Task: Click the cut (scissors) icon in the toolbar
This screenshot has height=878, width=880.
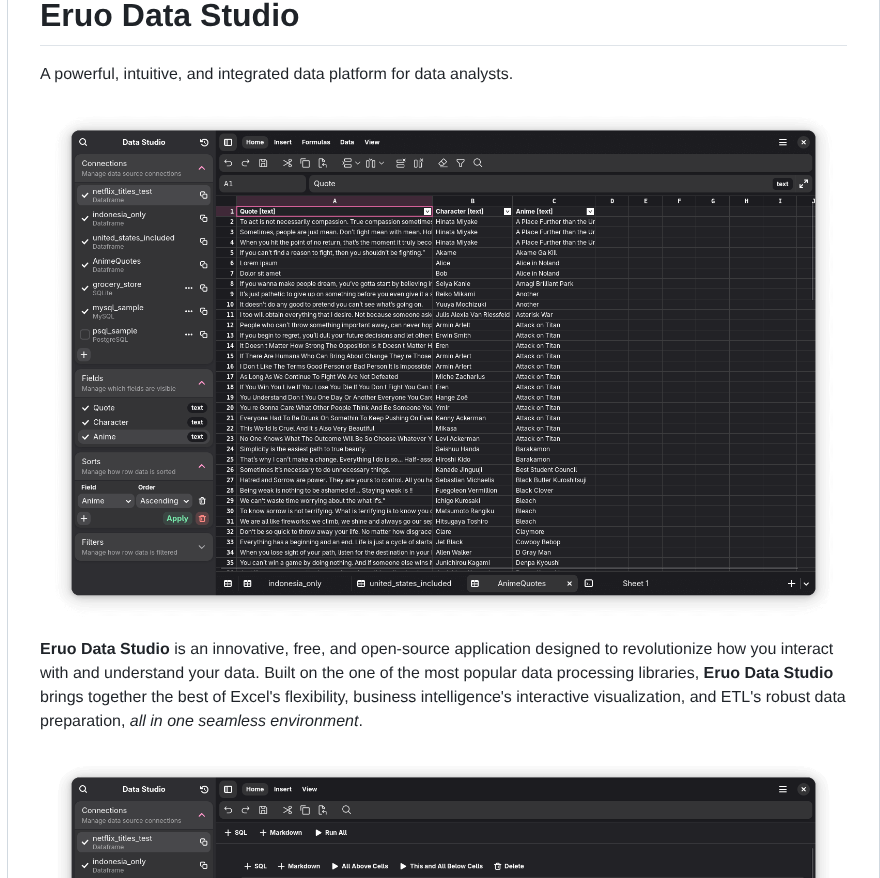Action: (x=287, y=163)
